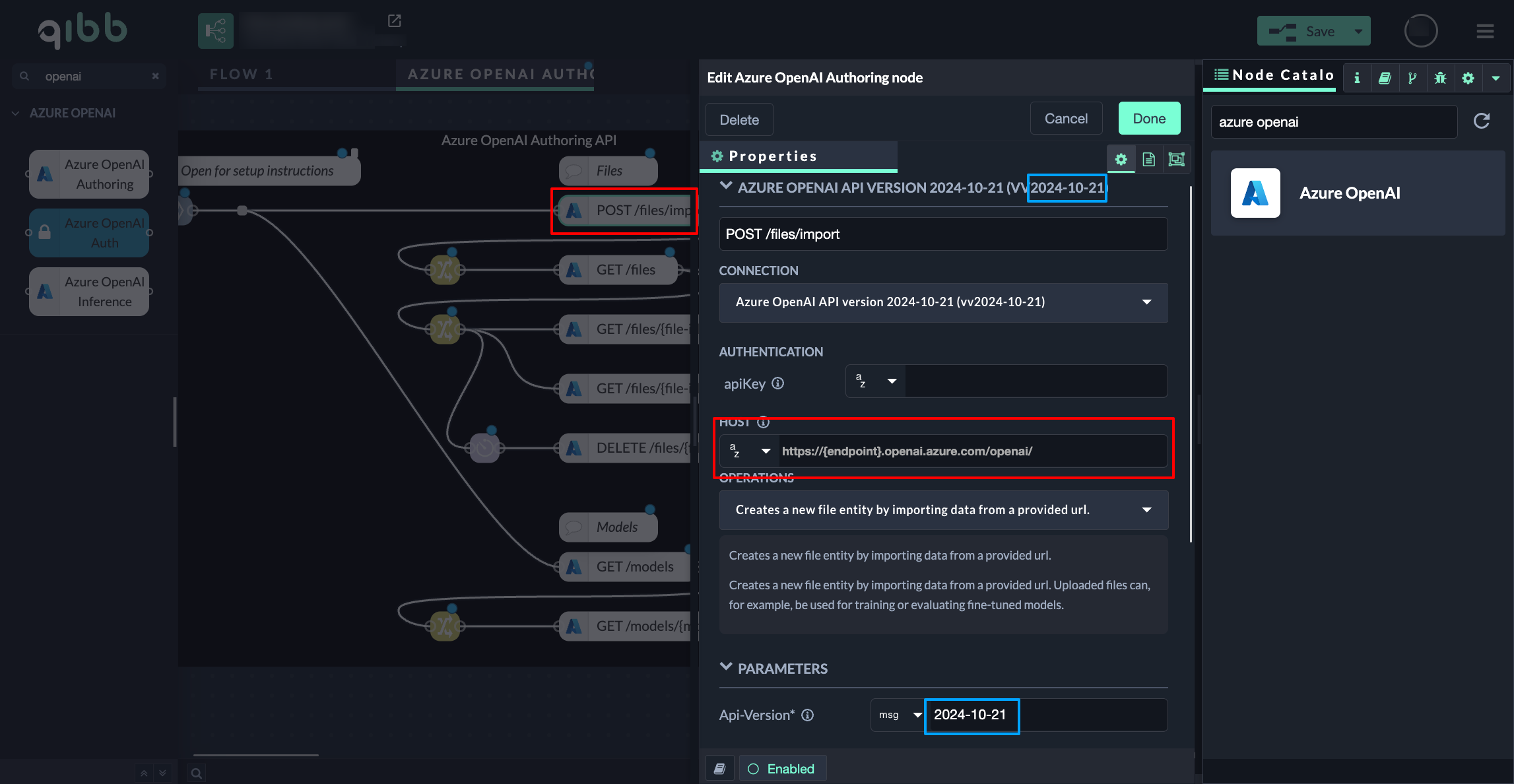Open the info icon sidebar tab
1514x784 pixels.
1357,78
